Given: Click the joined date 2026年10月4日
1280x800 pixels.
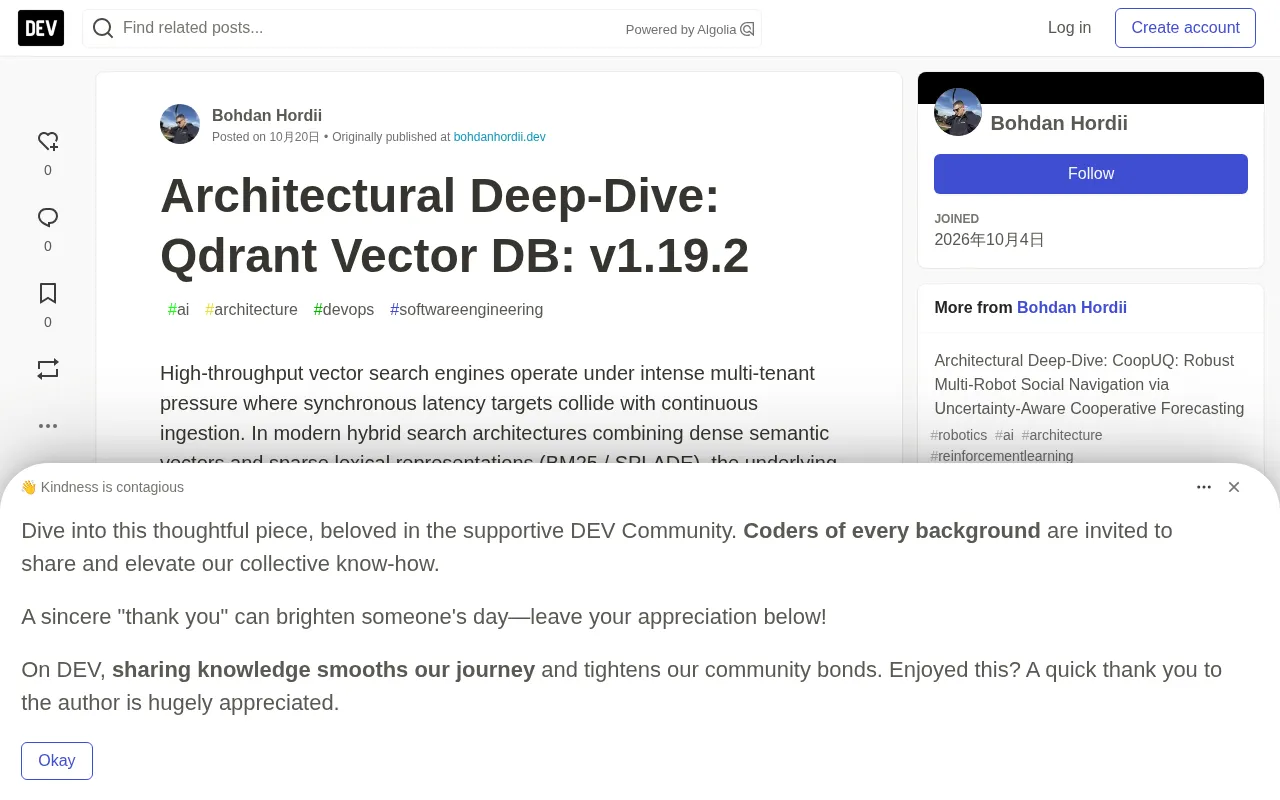Looking at the screenshot, I should click(x=990, y=240).
